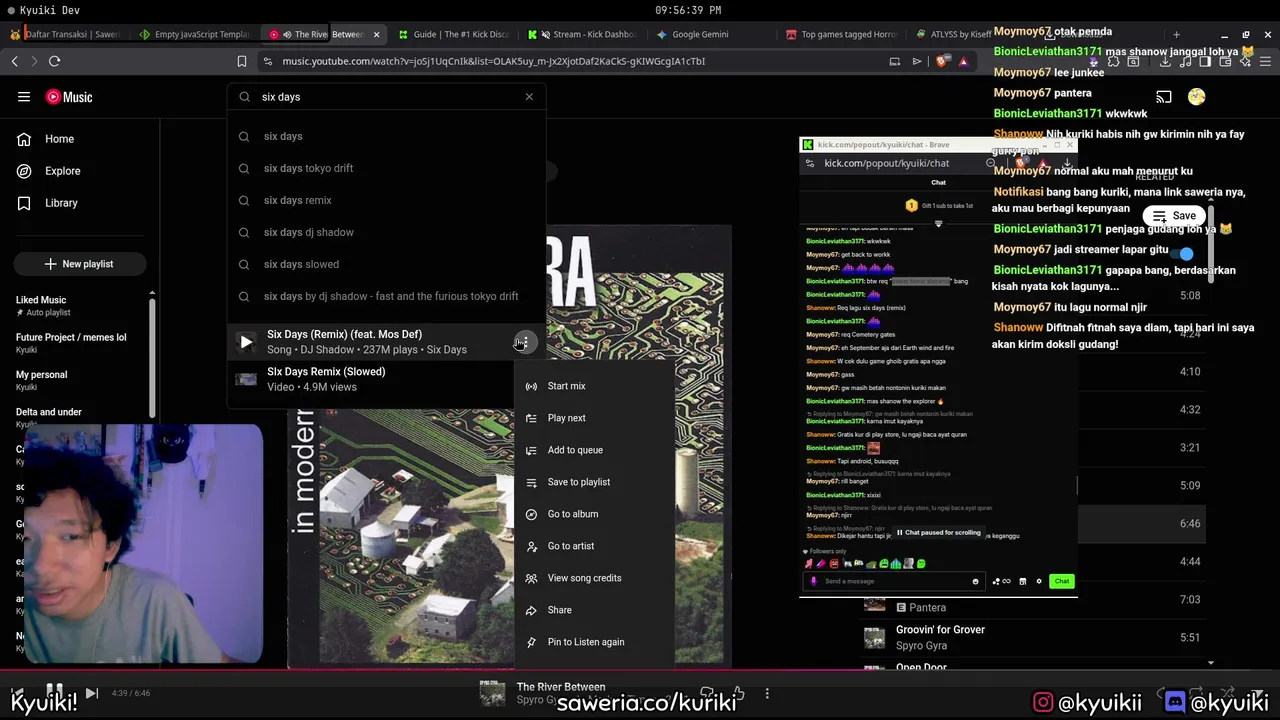Open the account avatar menu
Viewport: 1280px width, 720px height.
click(1197, 97)
